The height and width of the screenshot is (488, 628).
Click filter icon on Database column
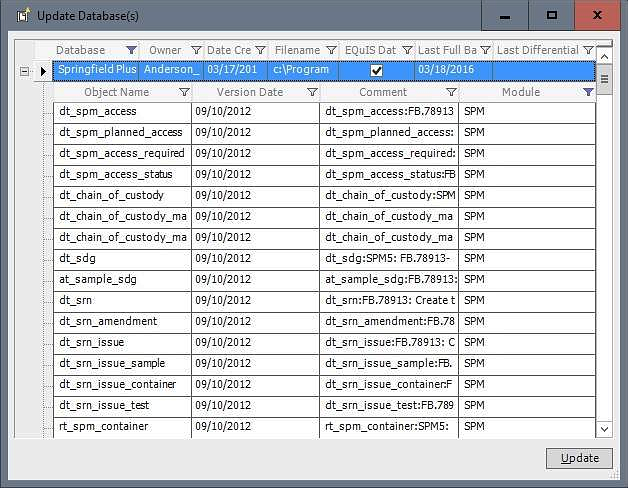pyautogui.click(x=131, y=50)
